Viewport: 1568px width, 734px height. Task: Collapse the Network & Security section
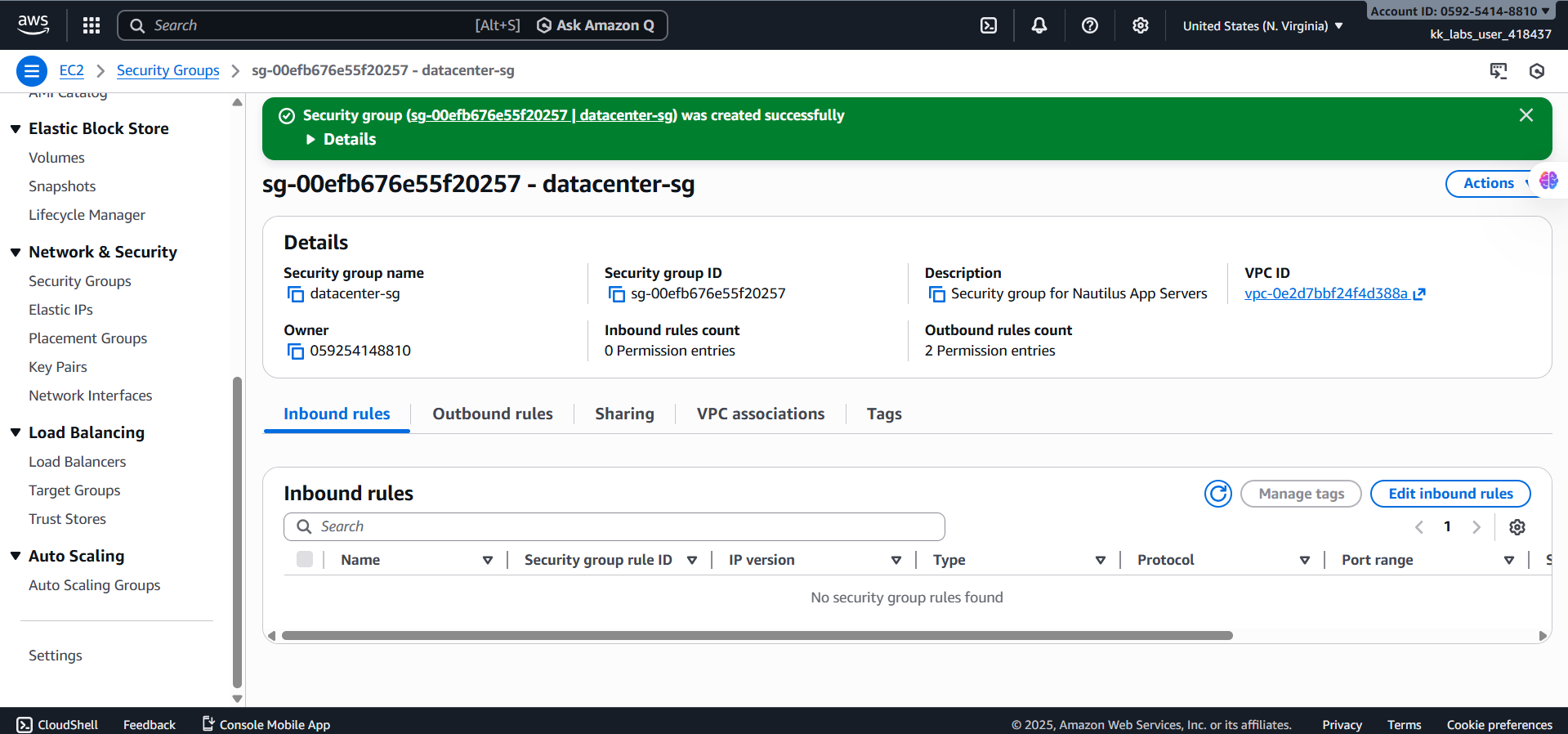(16, 253)
